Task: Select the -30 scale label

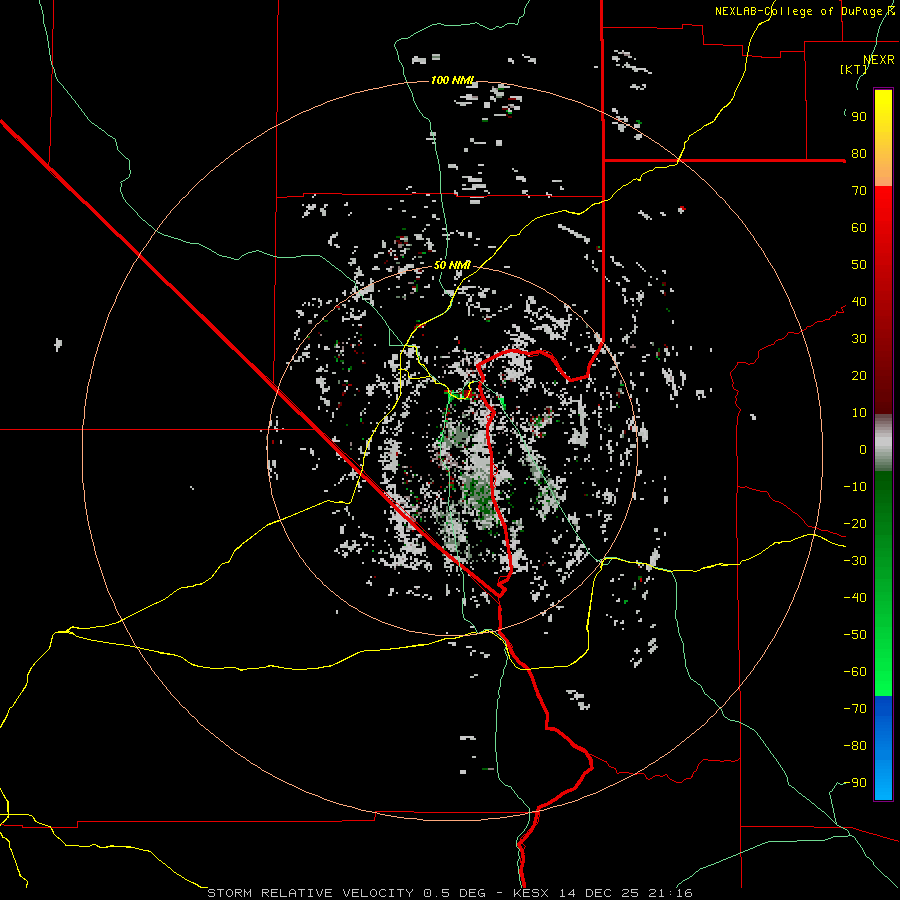Action: point(855,561)
